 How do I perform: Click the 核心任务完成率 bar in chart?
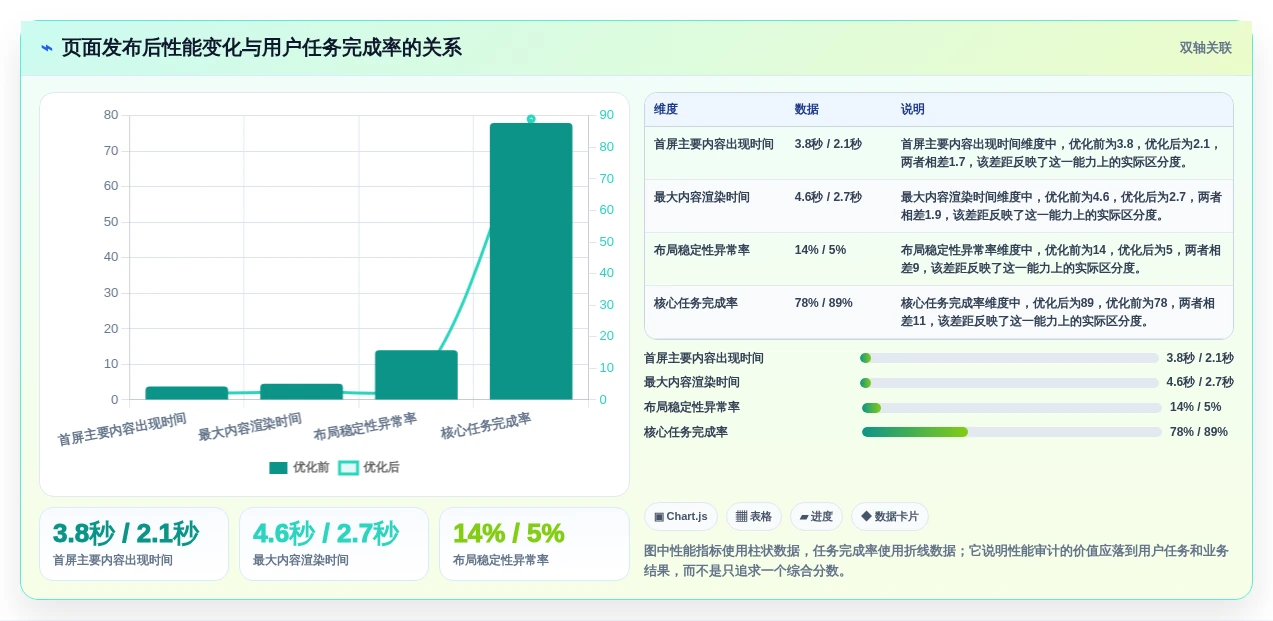pyautogui.click(x=531, y=261)
